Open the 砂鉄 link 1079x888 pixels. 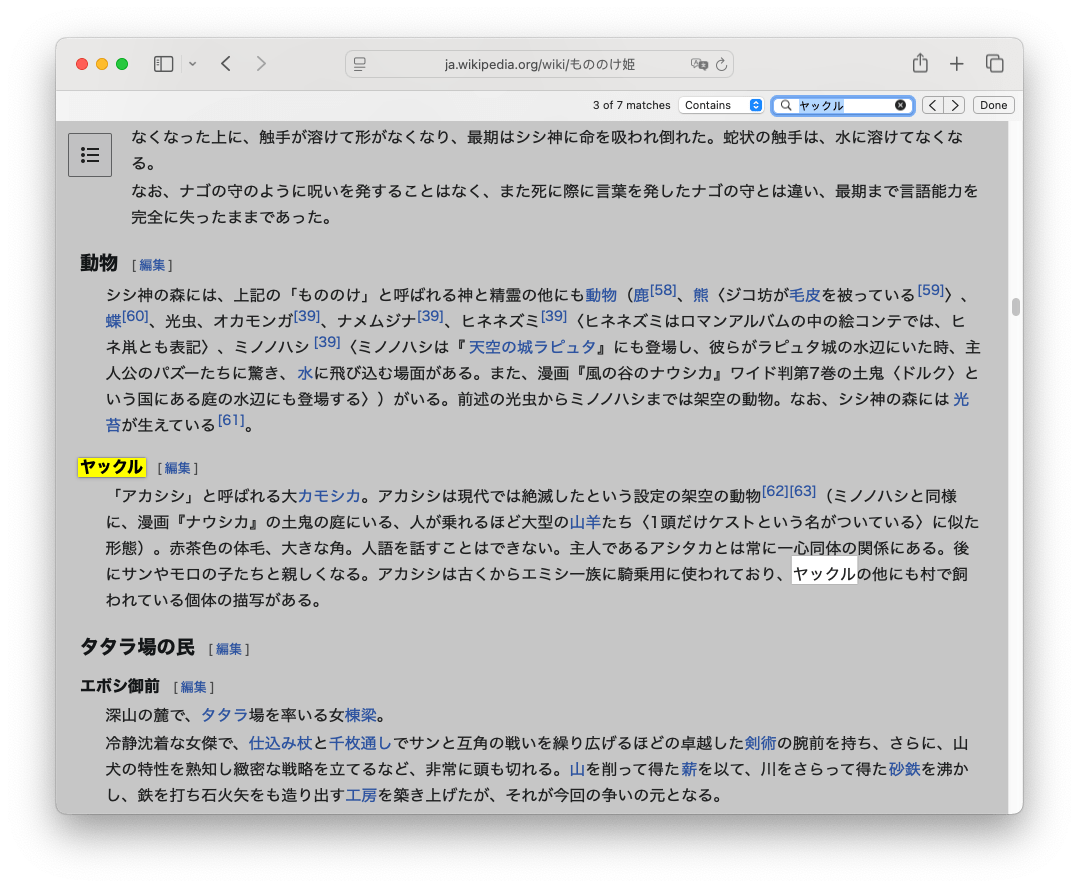(x=904, y=769)
